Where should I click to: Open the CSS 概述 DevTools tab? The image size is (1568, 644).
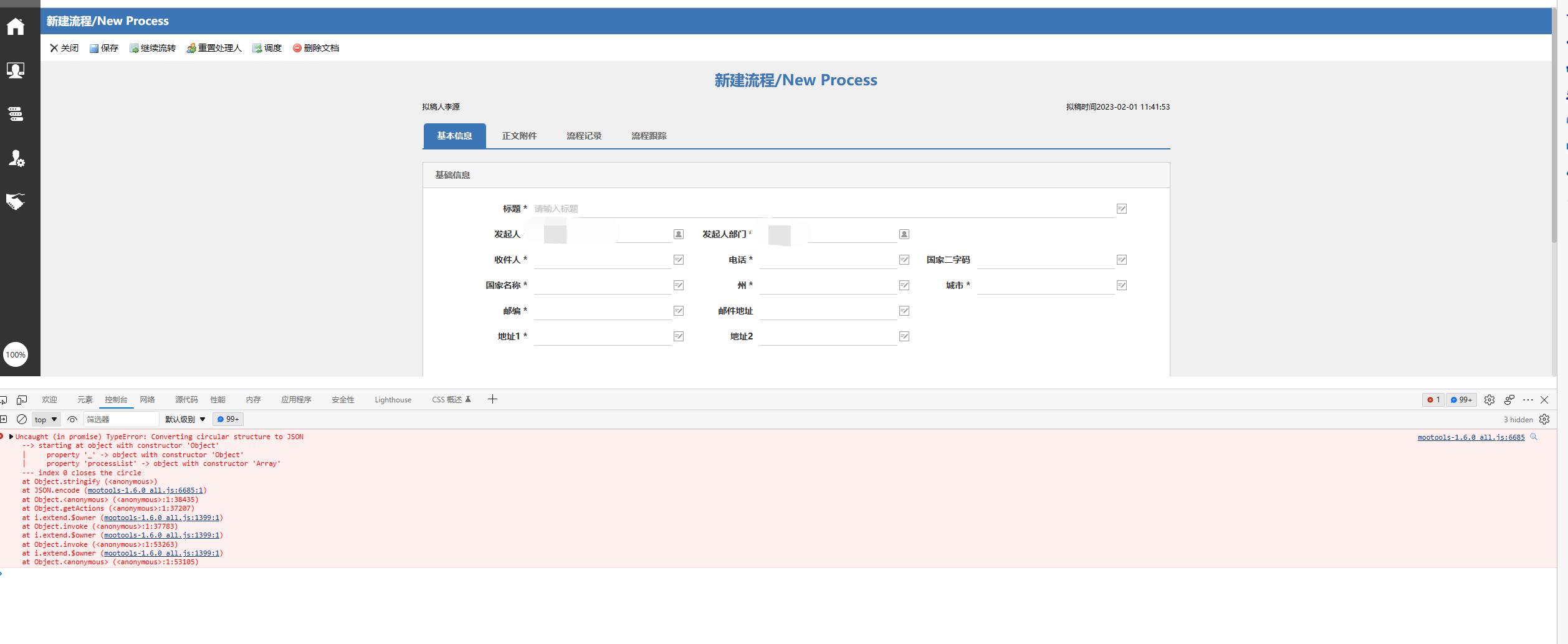(451, 400)
